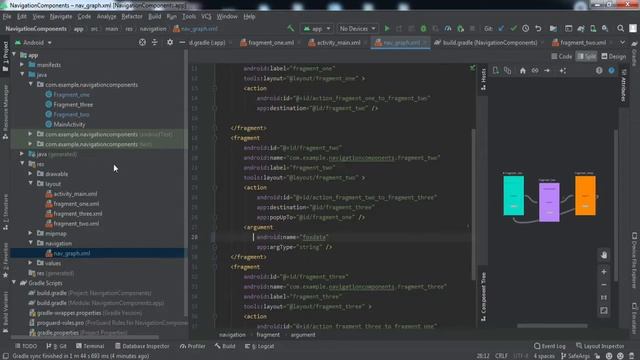Click Git commit green checkmark
Viewport: 640px width, 360px height.
coord(513,29)
